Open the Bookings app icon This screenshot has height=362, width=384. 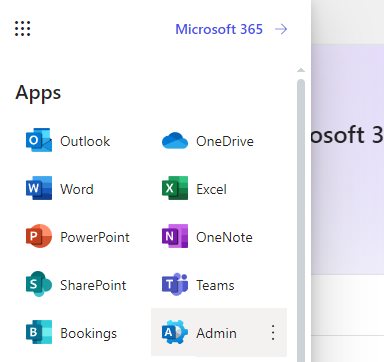tap(39, 332)
